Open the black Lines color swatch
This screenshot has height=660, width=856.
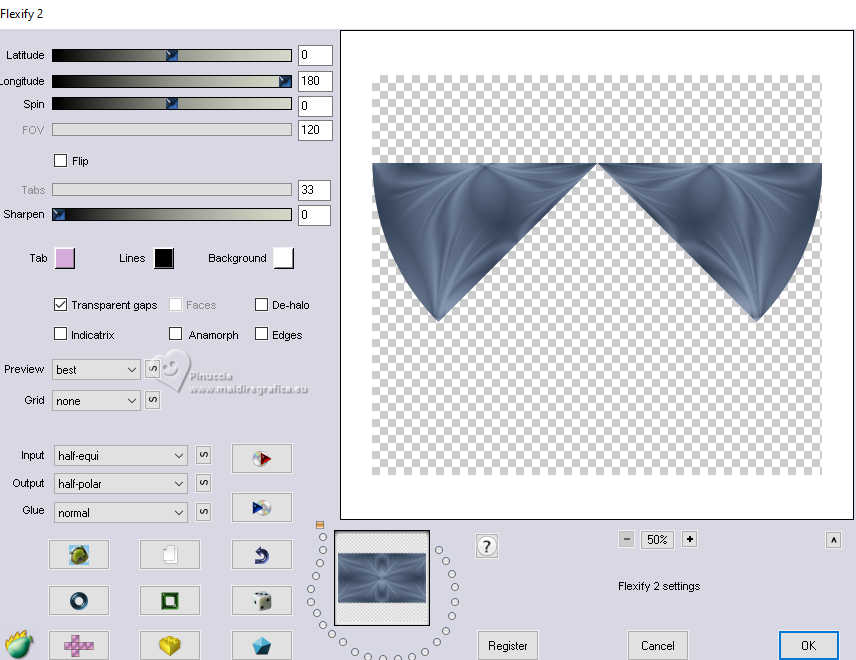click(x=164, y=258)
